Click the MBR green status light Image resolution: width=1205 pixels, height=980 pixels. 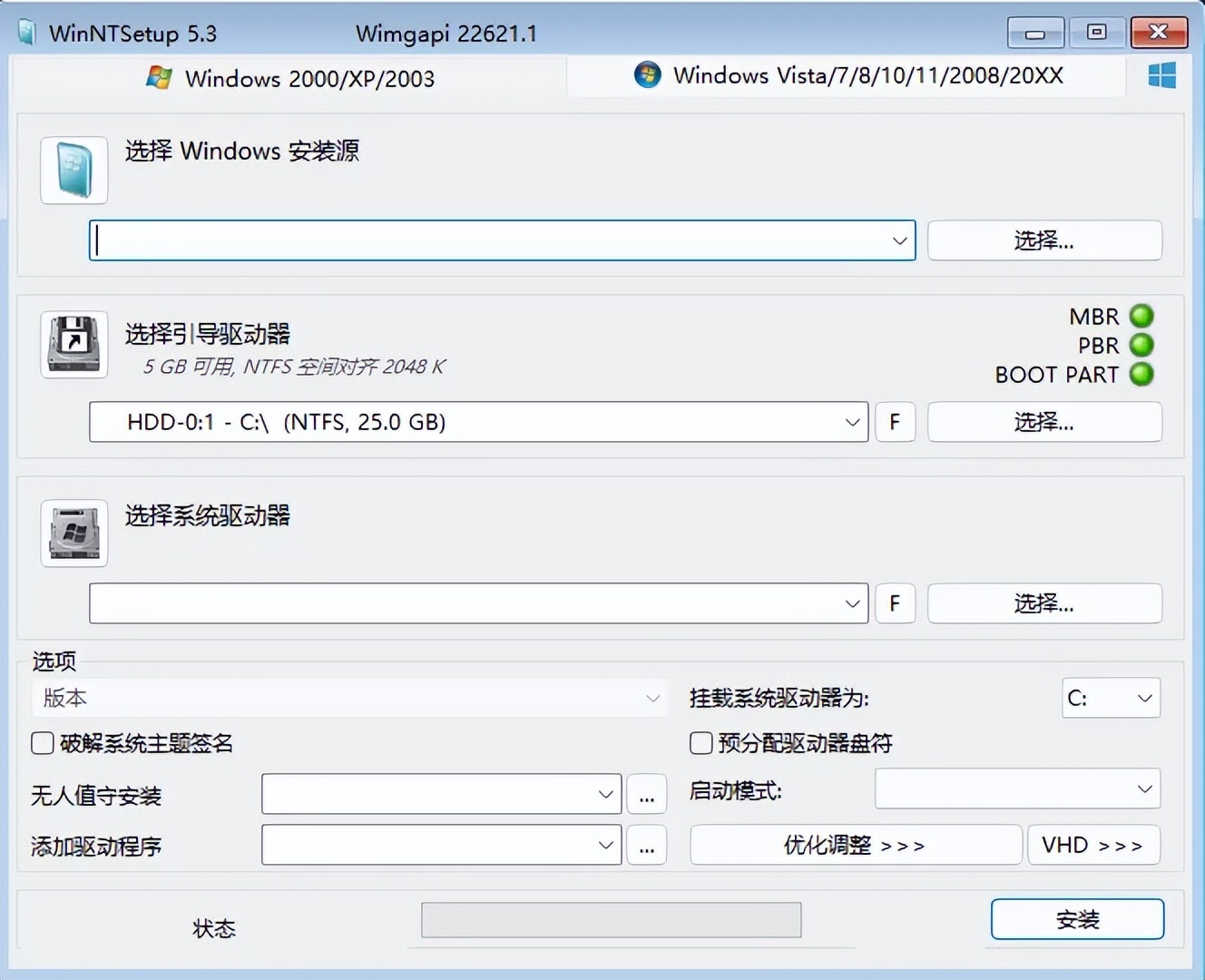pos(1141,317)
